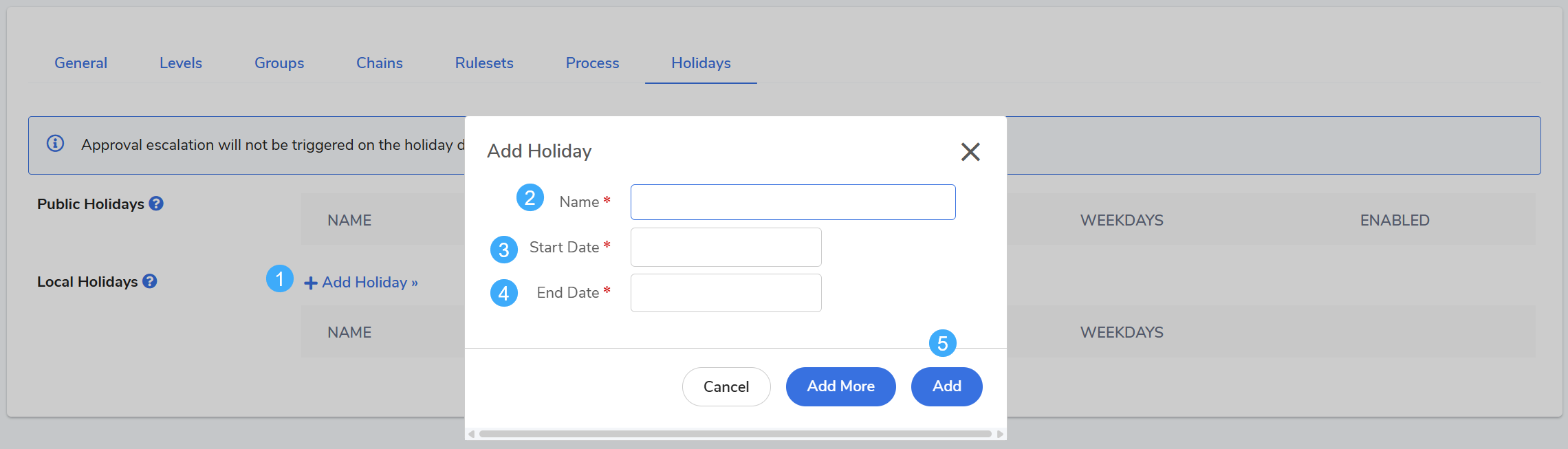Image resolution: width=1568 pixels, height=449 pixels.
Task: Switch to the Levels tab
Action: click(x=181, y=63)
